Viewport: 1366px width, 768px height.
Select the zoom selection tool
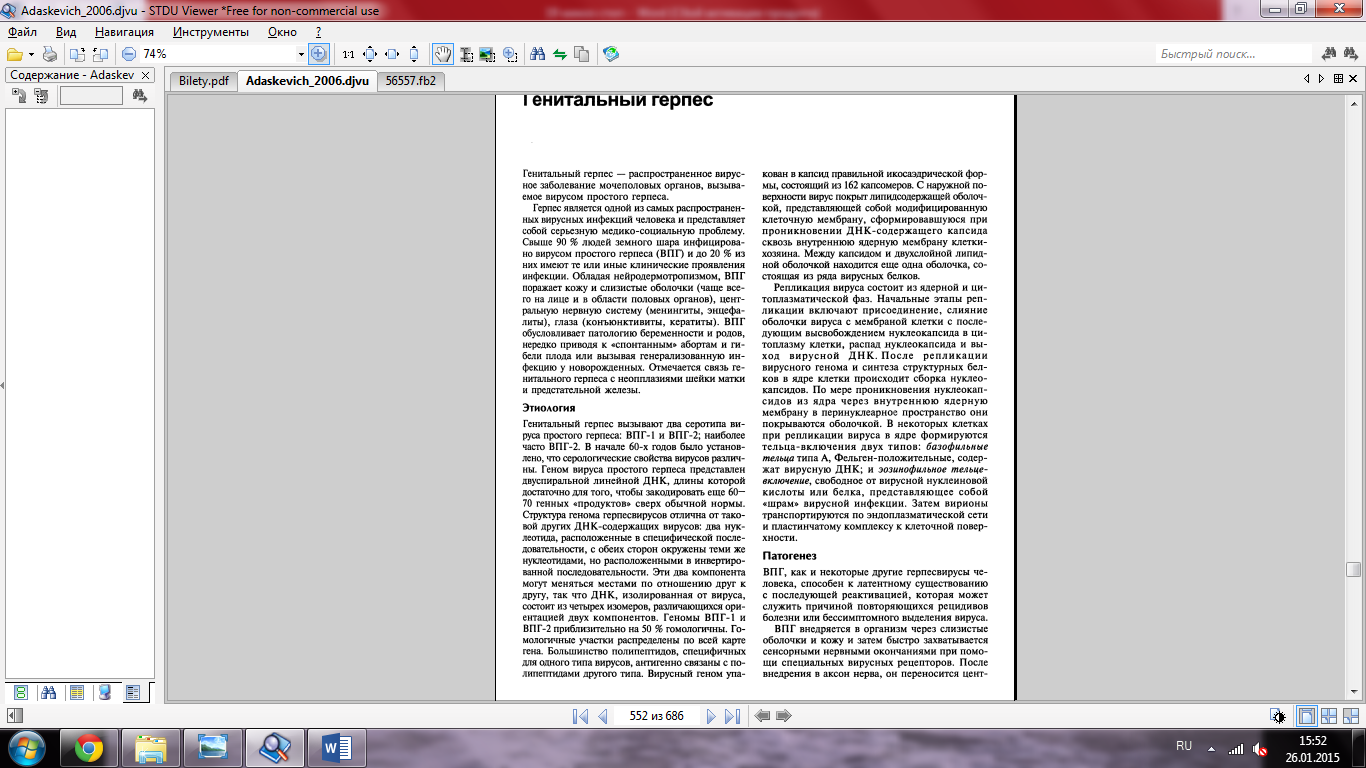tap(510, 54)
